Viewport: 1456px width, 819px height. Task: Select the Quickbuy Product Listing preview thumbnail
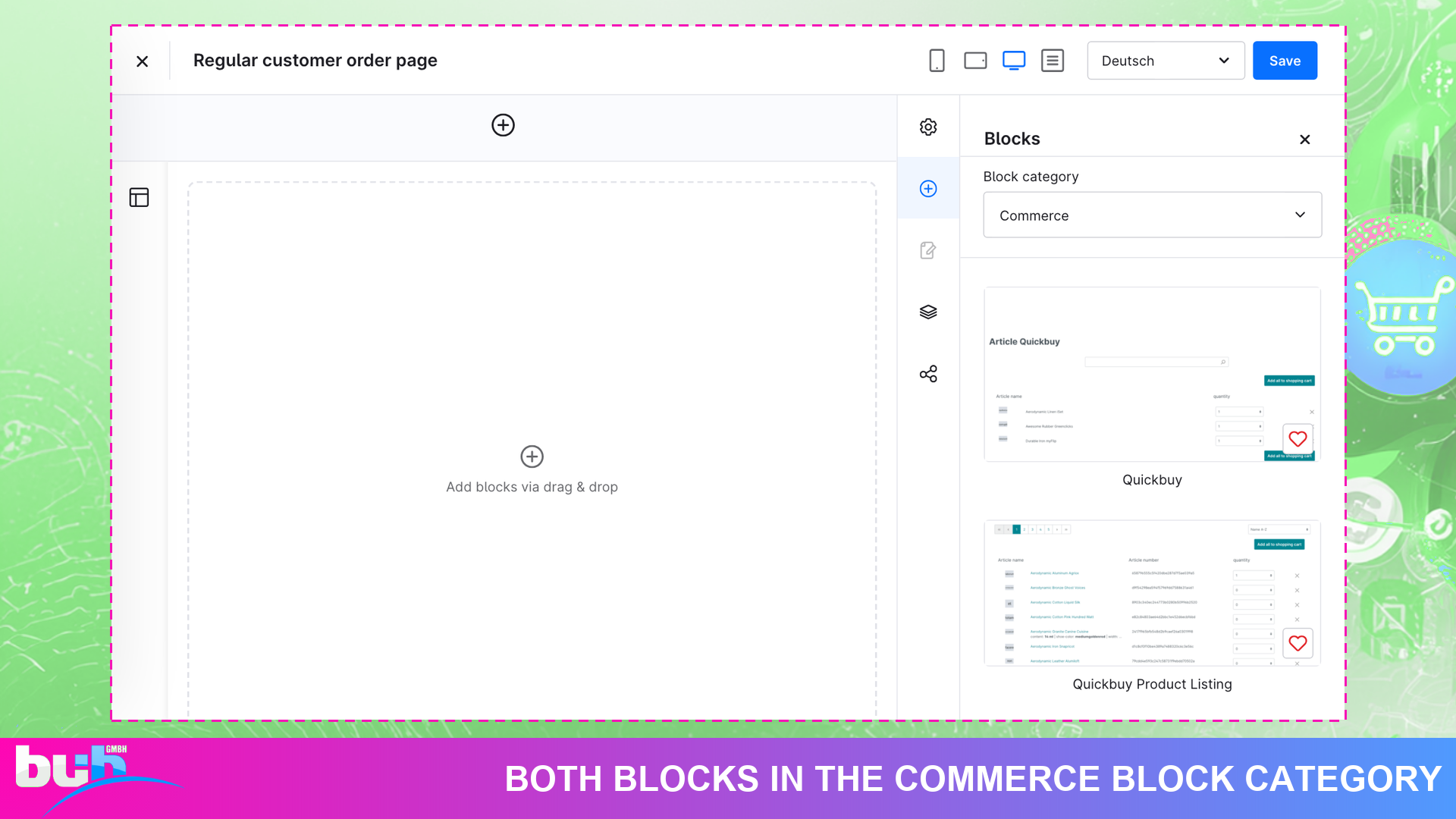click(x=1152, y=593)
